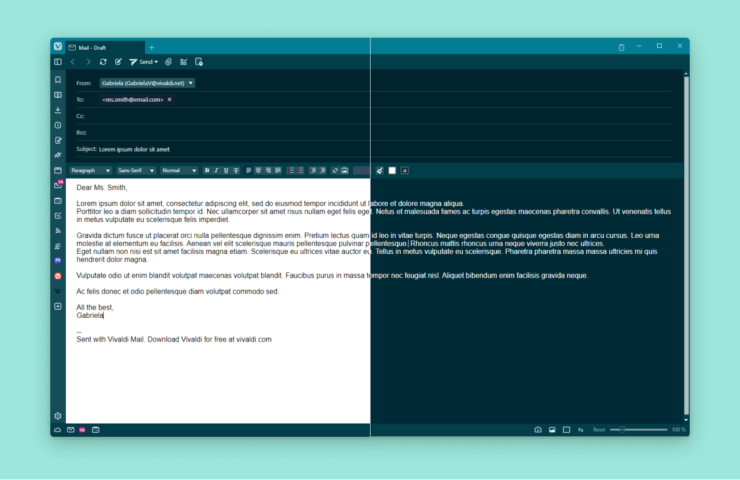Adjust the page zoom slider
This screenshot has height=480, width=740.
[x=639, y=430]
